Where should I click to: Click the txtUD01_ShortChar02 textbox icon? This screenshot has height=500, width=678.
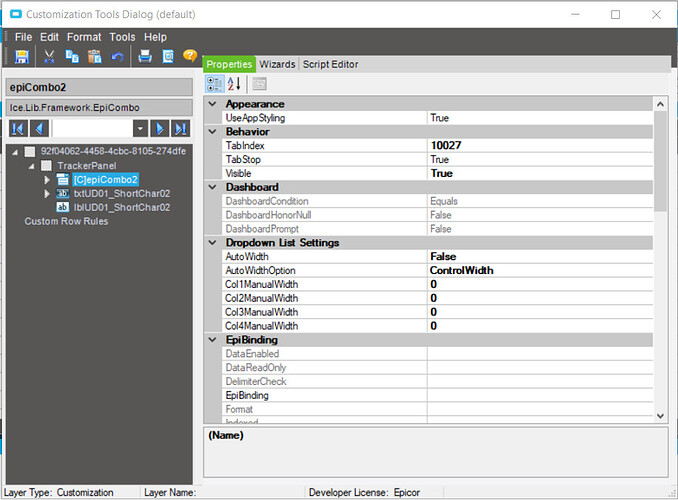tap(63, 193)
